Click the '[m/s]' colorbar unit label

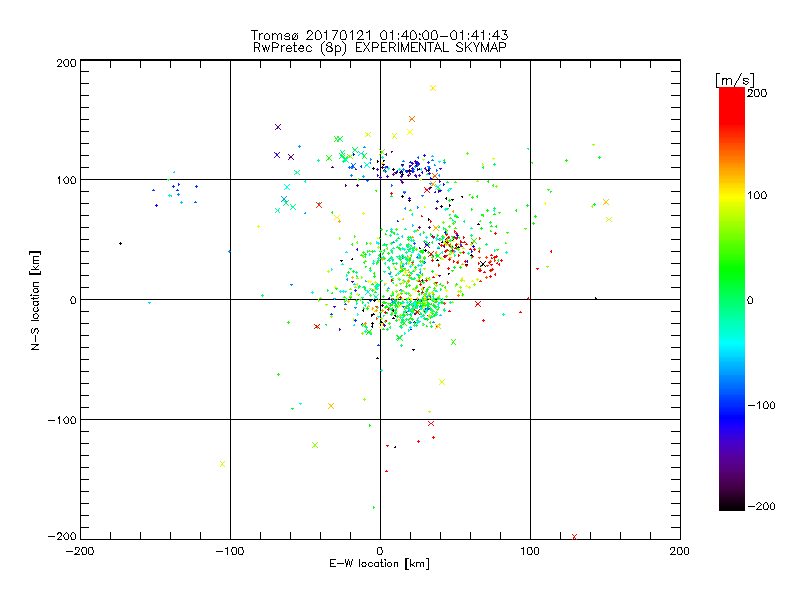(x=735, y=80)
